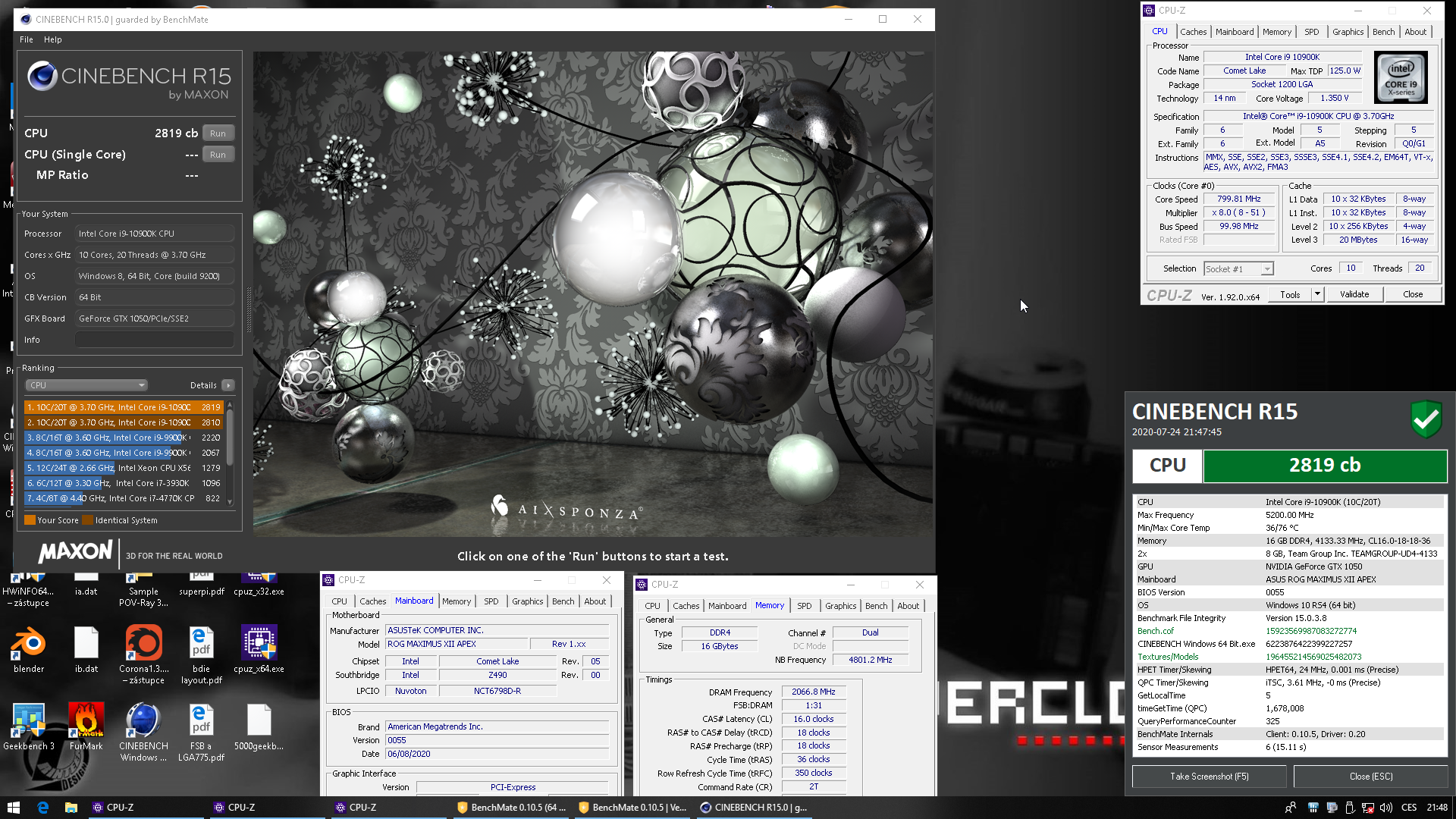Switch to BenchMate 0.10.5 (64 taskbar item
Screen dimensions: 1456x819
pos(512,808)
